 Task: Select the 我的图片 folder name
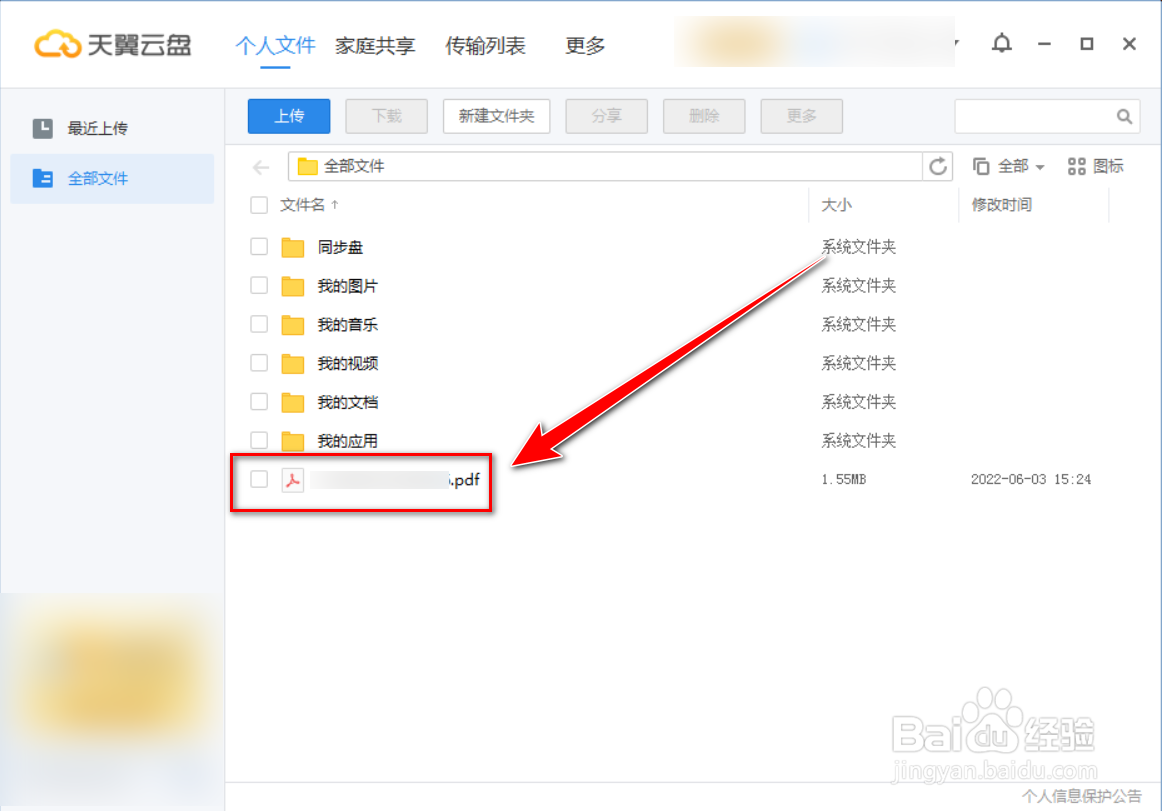click(x=348, y=286)
